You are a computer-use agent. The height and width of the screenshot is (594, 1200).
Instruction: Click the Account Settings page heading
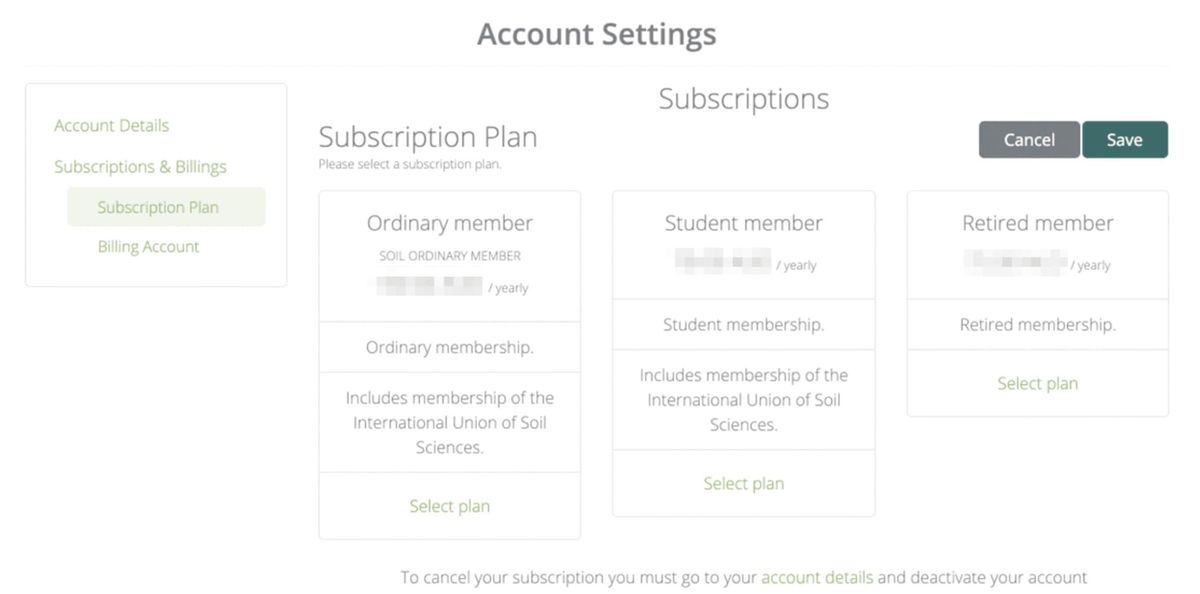click(x=596, y=34)
